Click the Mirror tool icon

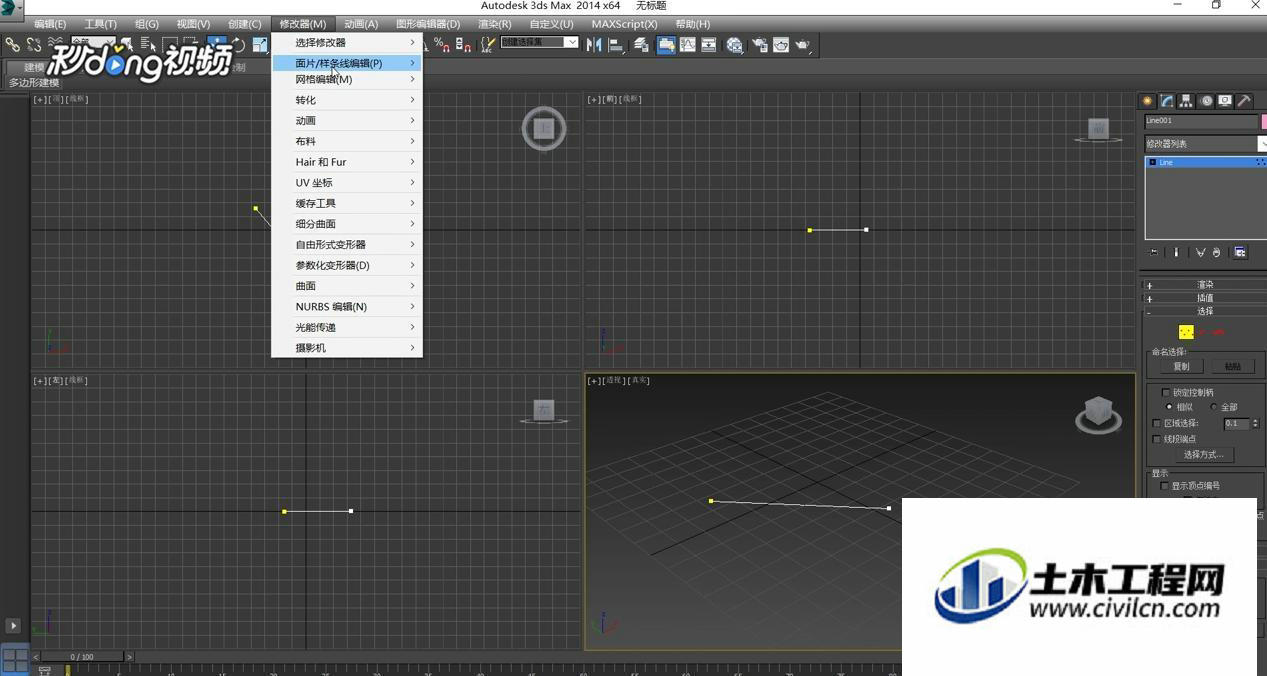coord(594,44)
